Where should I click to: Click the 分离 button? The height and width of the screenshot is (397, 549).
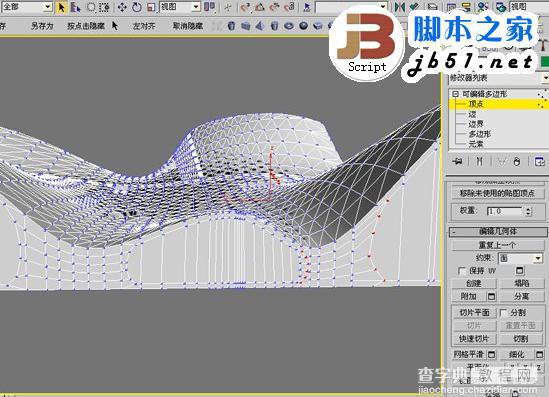(x=522, y=297)
